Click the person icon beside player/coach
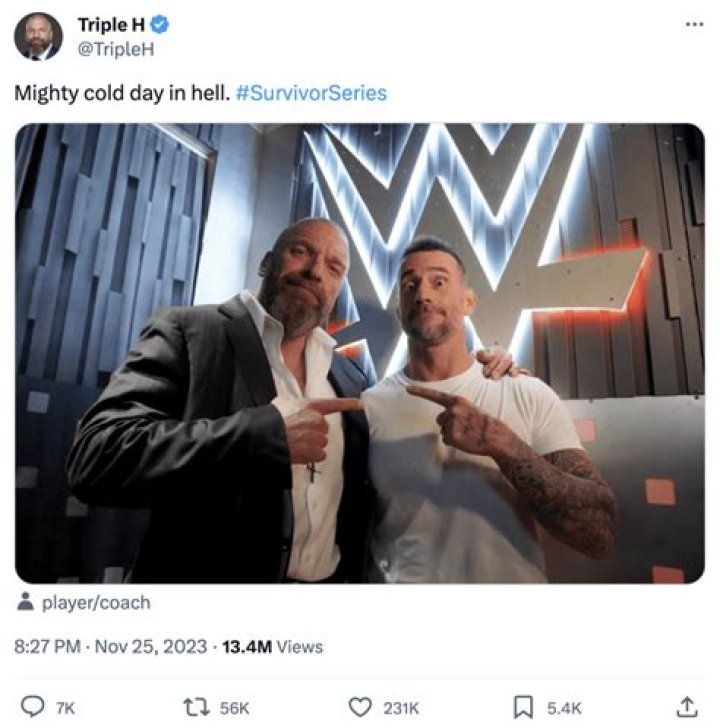The width and height of the screenshot is (720, 728). click(x=27, y=603)
